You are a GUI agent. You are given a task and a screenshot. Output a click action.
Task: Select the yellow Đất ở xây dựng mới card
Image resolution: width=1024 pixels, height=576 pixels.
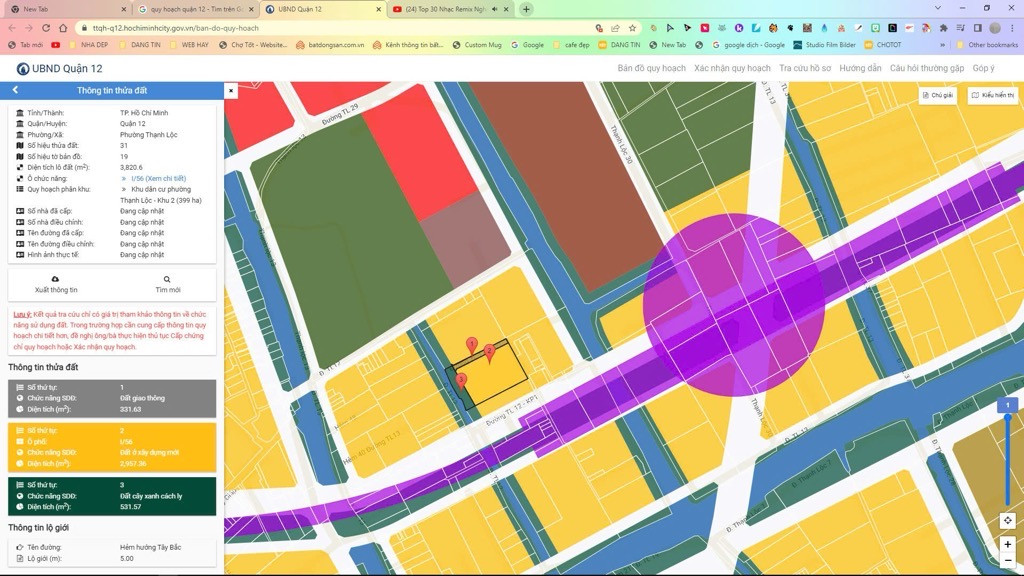(x=112, y=447)
